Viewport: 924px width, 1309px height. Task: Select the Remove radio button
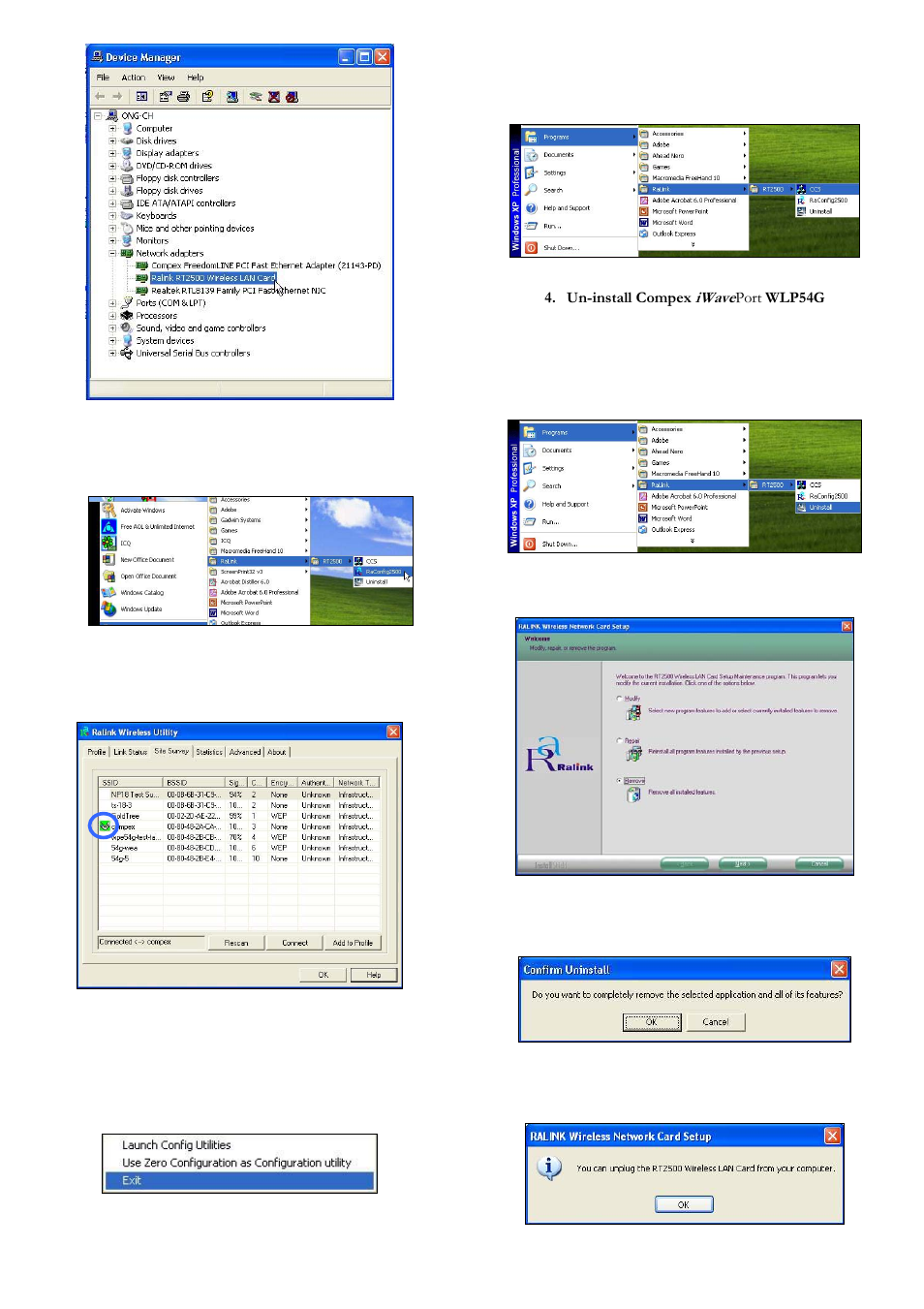[620, 781]
